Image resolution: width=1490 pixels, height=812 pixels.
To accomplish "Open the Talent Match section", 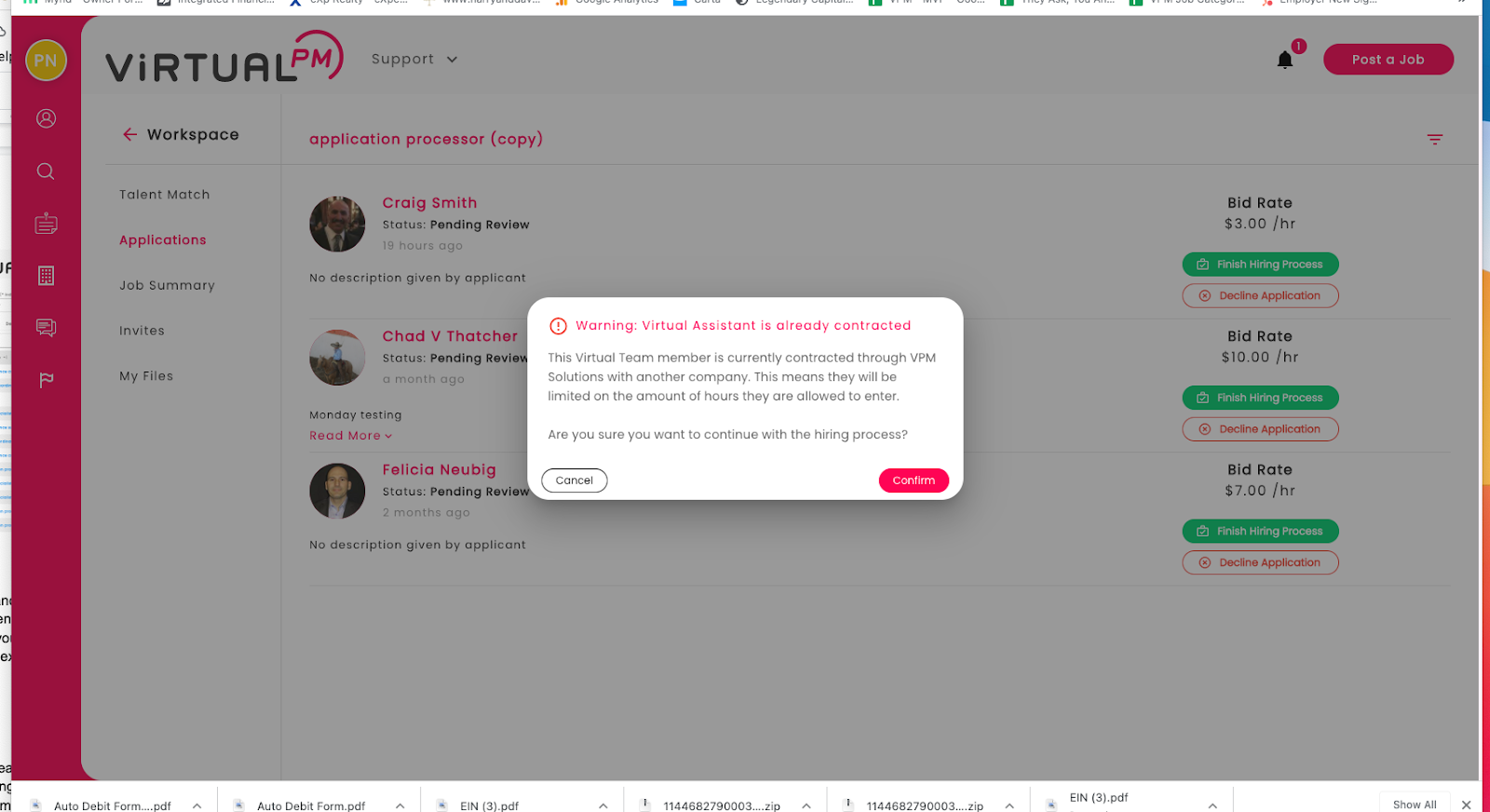I will tap(165, 195).
